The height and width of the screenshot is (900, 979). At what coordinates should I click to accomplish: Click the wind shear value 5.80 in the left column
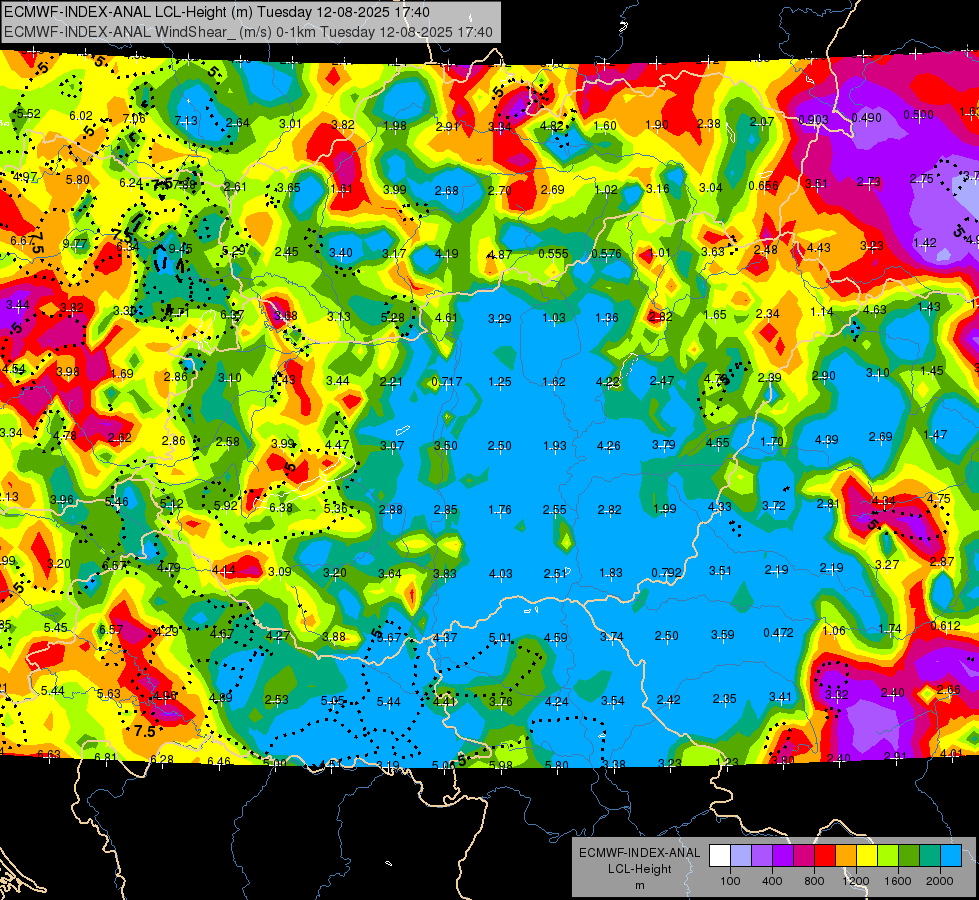click(77, 180)
